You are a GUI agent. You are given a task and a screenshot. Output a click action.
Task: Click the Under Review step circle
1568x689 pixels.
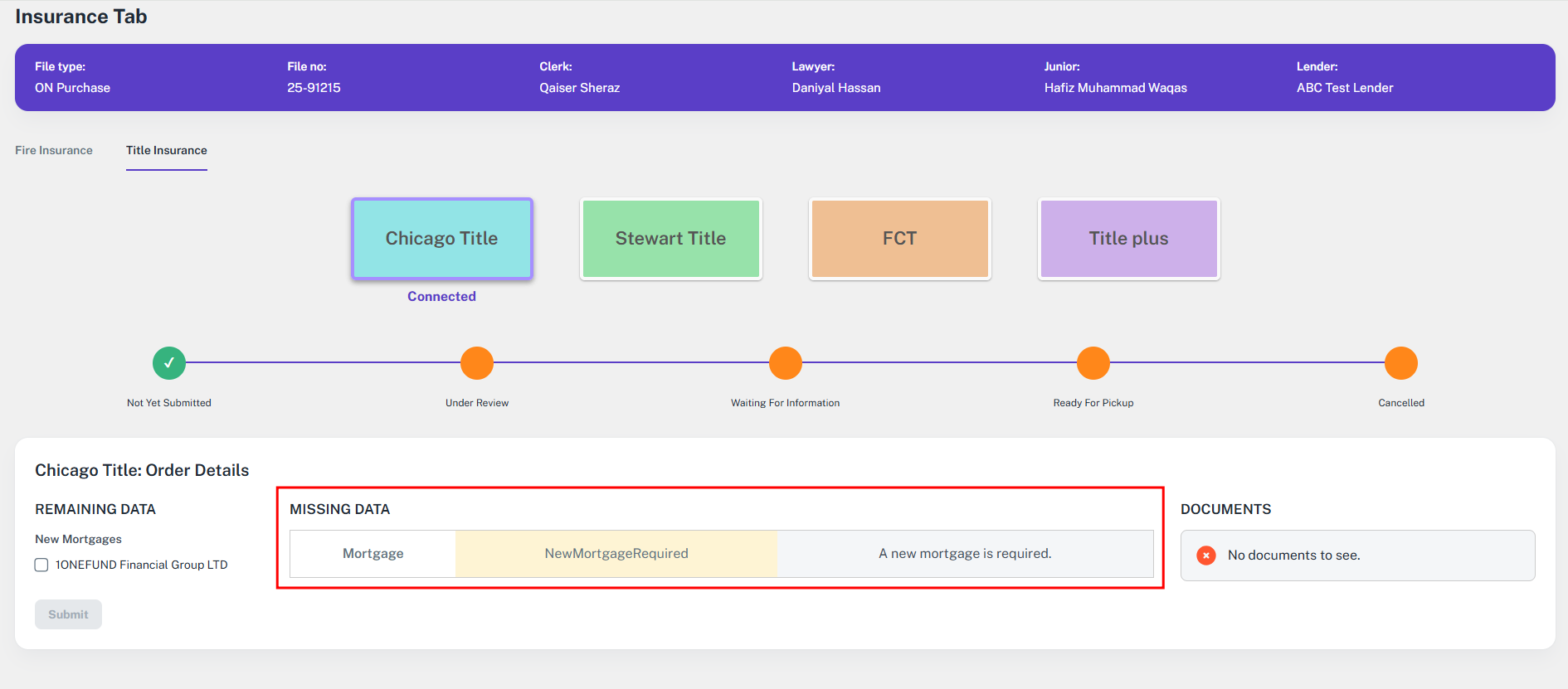pyautogui.click(x=477, y=363)
